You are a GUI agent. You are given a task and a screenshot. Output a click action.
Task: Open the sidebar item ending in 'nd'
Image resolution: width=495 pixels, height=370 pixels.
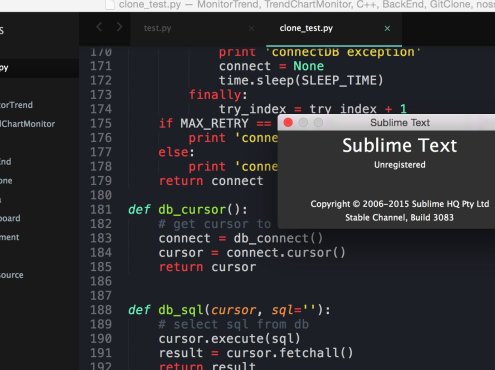tap(6, 162)
